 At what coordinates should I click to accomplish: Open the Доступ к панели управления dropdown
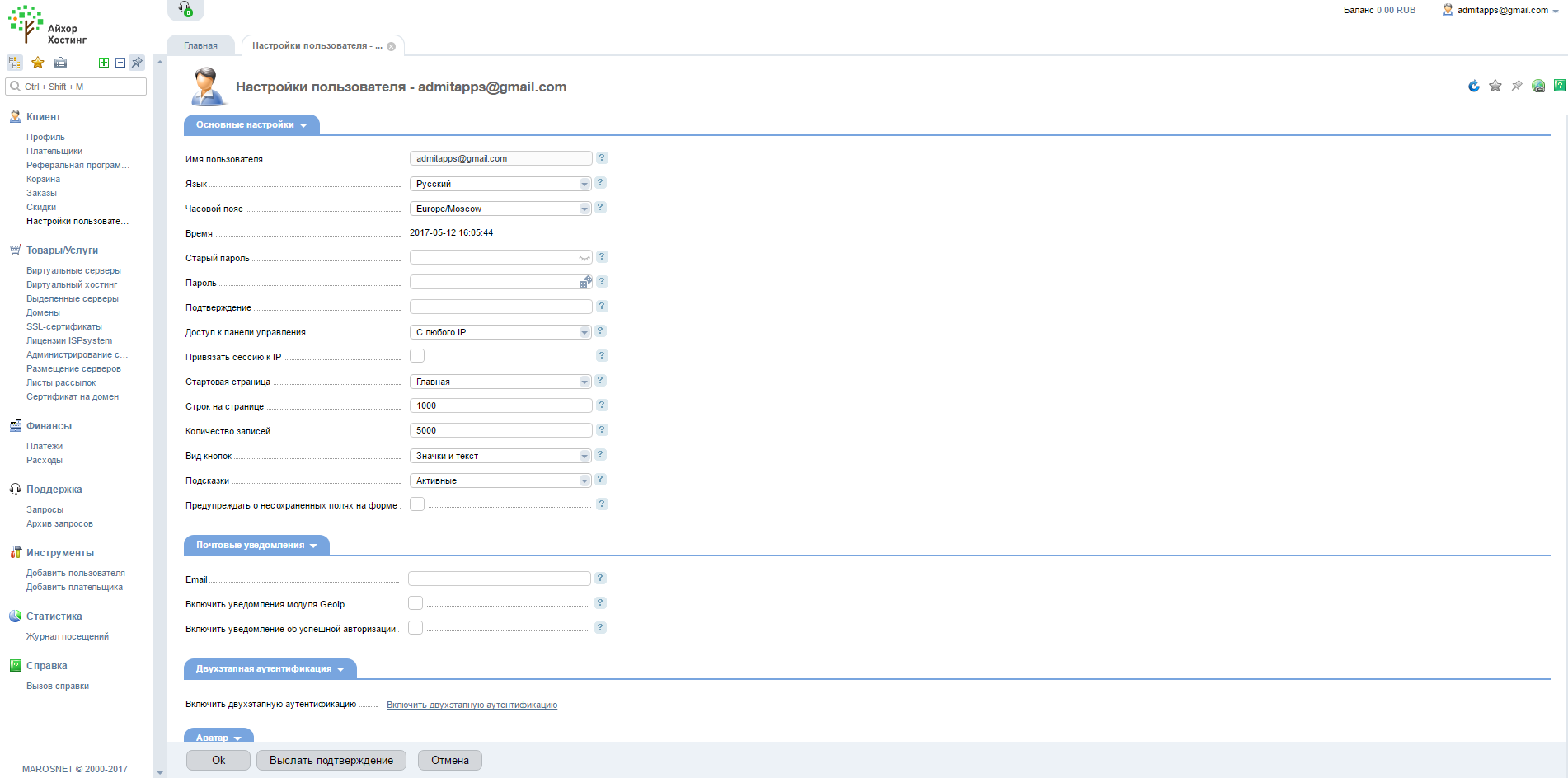(500, 332)
